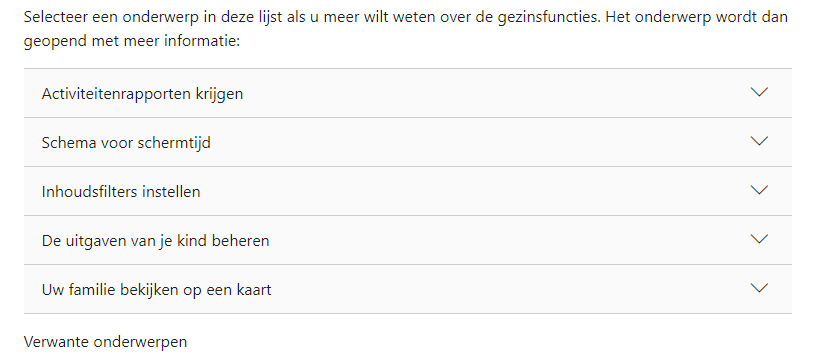The image size is (836, 364).
Task: Click blank middle of Schema voor schermtijd row
Action: (480, 142)
